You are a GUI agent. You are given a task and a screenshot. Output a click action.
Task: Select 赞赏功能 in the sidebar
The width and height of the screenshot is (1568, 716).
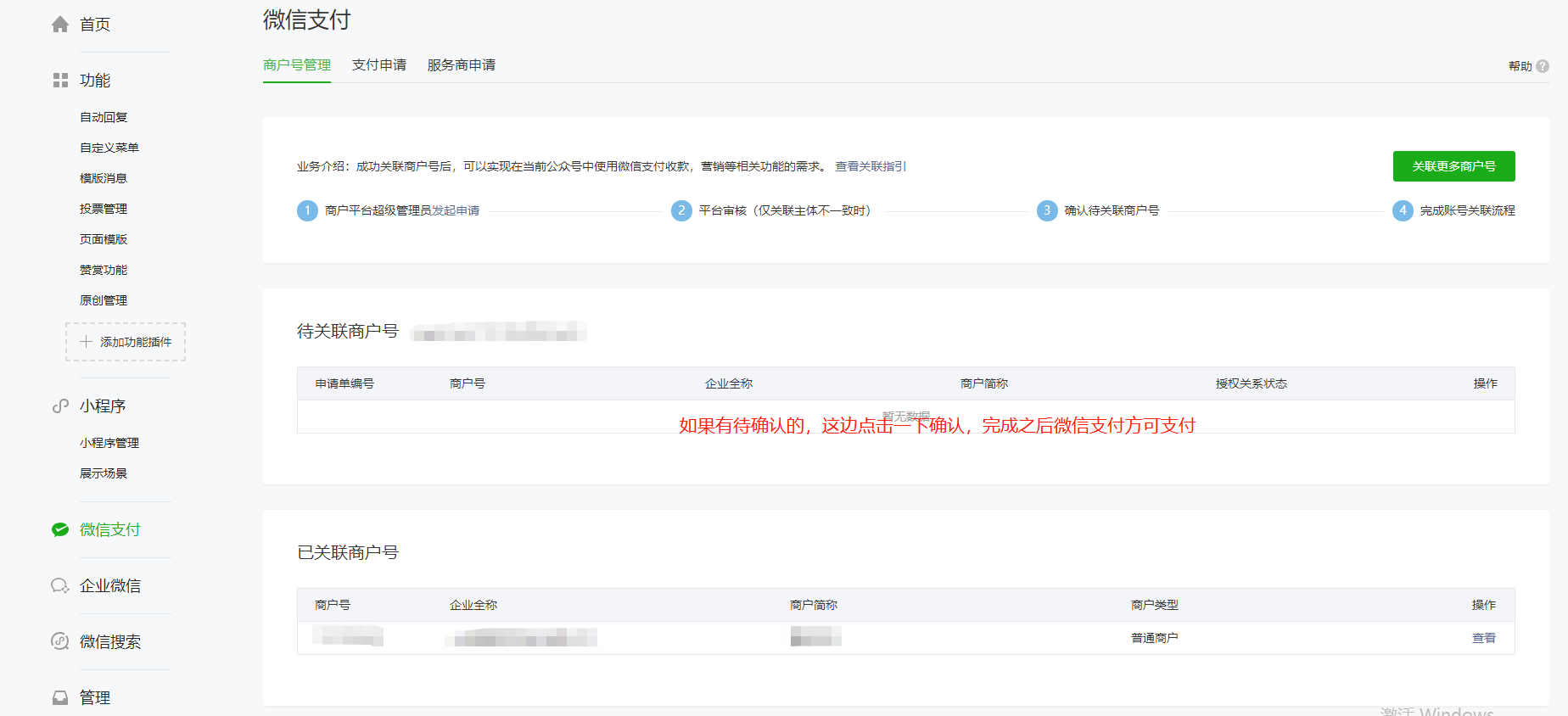(104, 270)
